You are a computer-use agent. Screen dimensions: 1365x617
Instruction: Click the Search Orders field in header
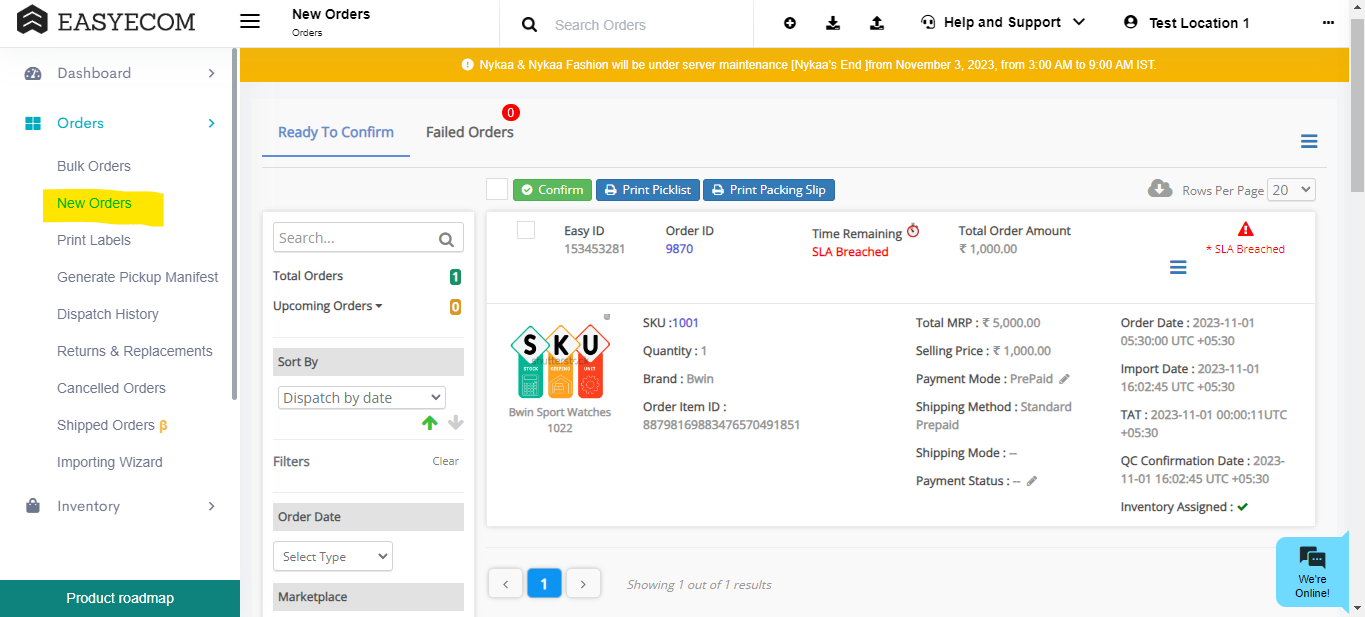[640, 25]
